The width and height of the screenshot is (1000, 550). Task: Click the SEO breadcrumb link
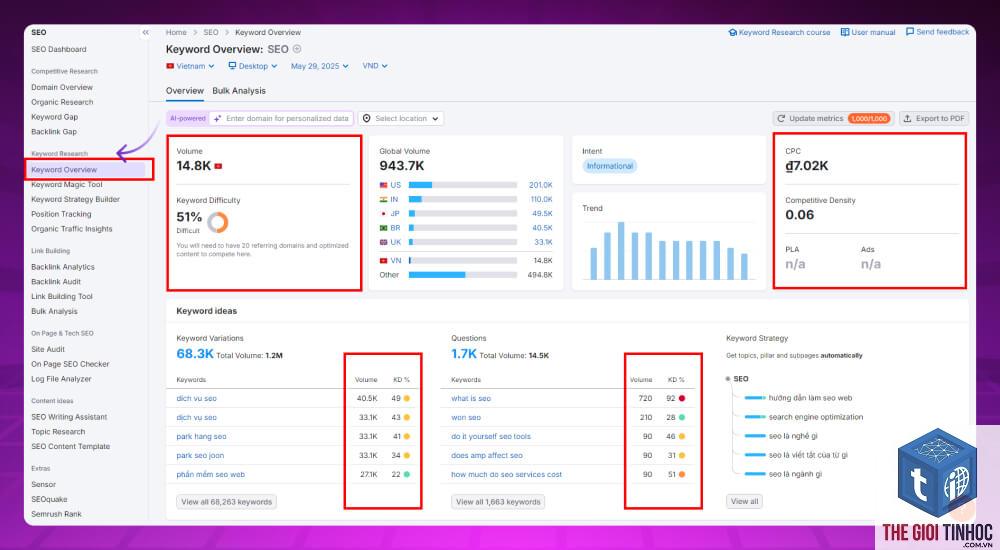(x=211, y=33)
